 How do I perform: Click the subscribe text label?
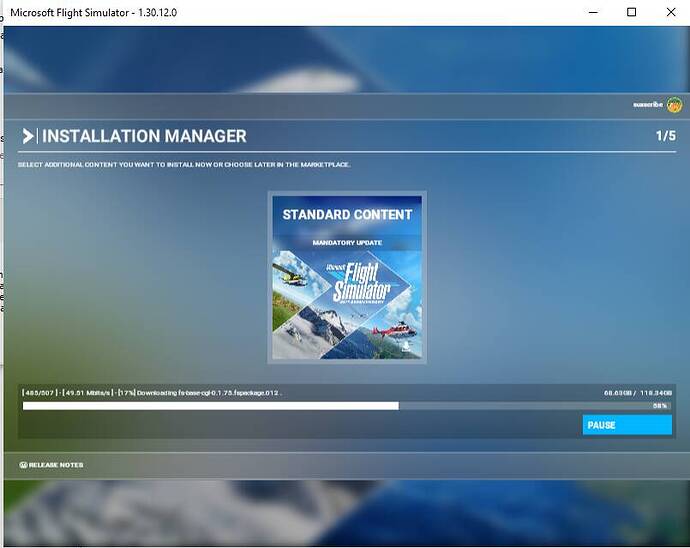[x=648, y=105]
